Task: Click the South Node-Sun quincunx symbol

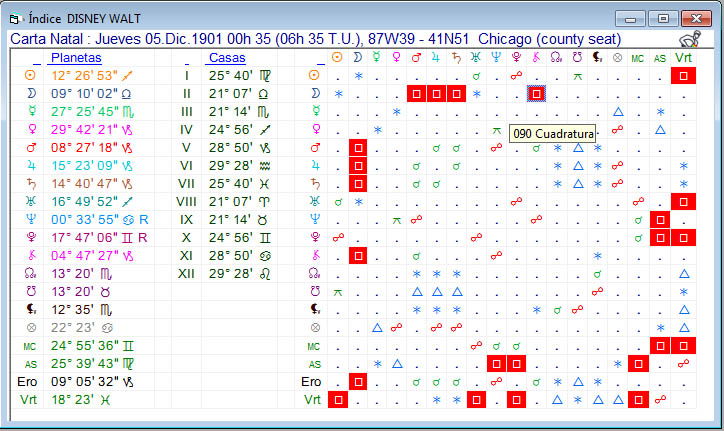Action: (x=338, y=292)
